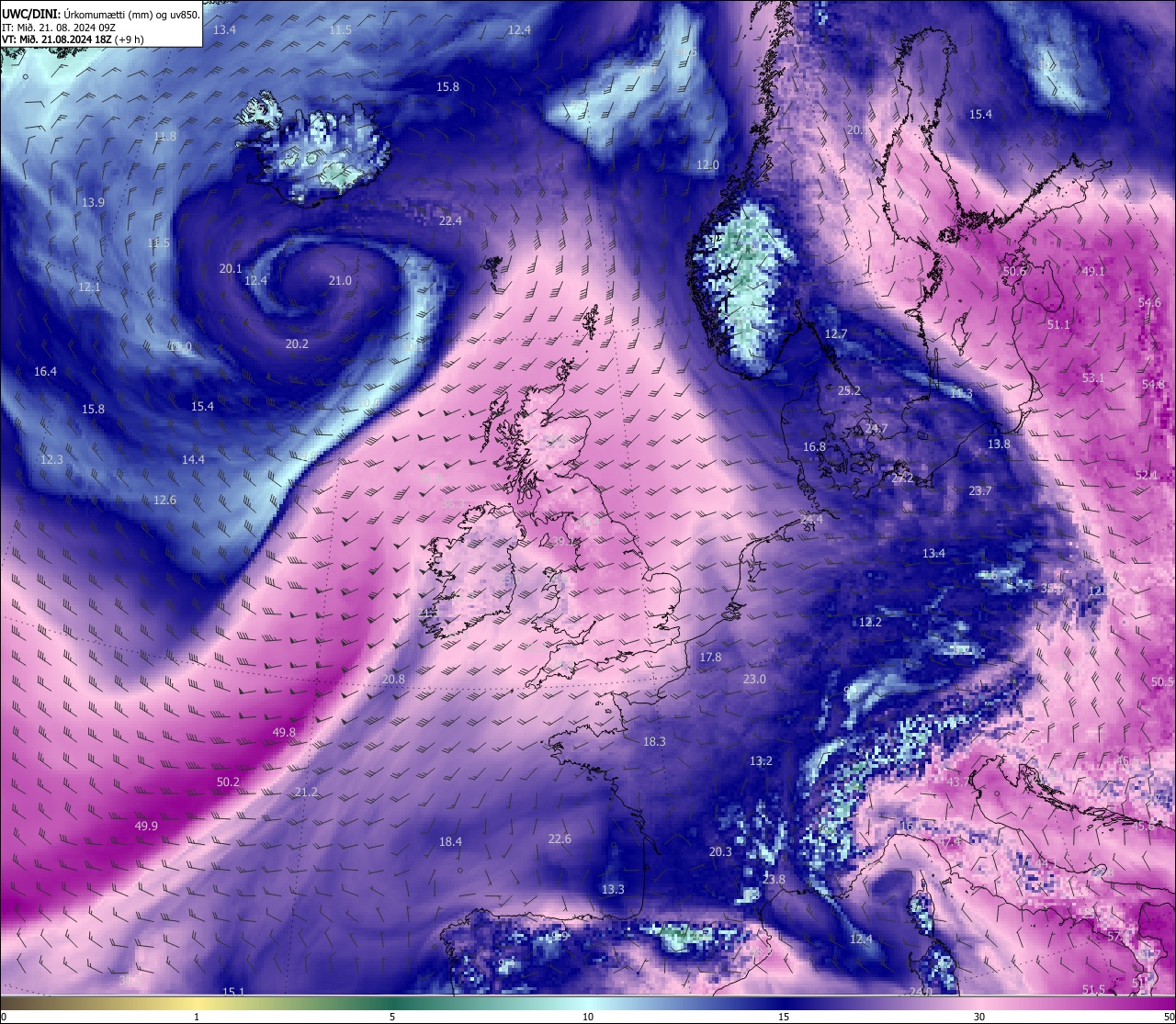
Task: Select the 13.8 value label
Action: click(x=999, y=444)
